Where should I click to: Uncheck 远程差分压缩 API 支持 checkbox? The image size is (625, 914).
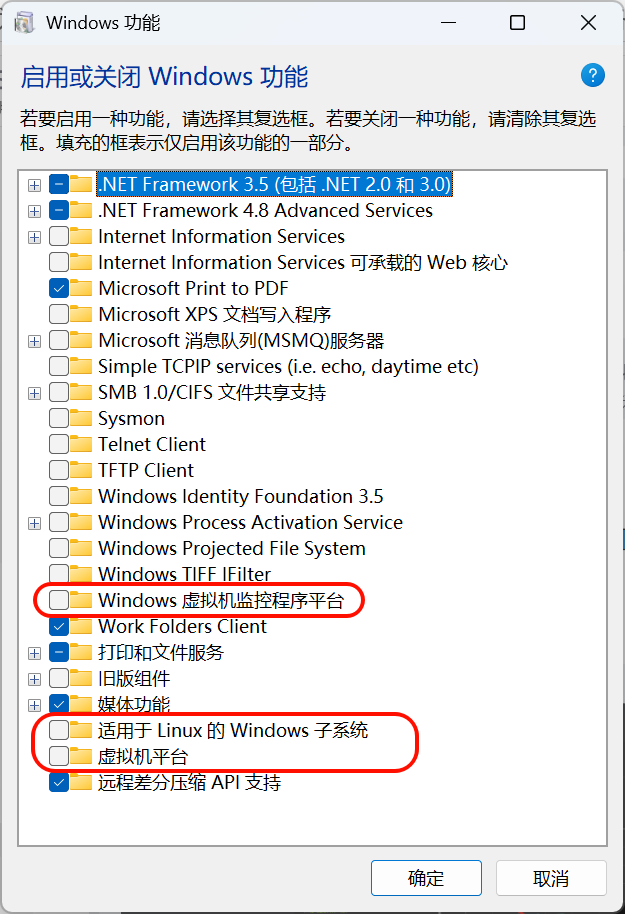coord(59,782)
